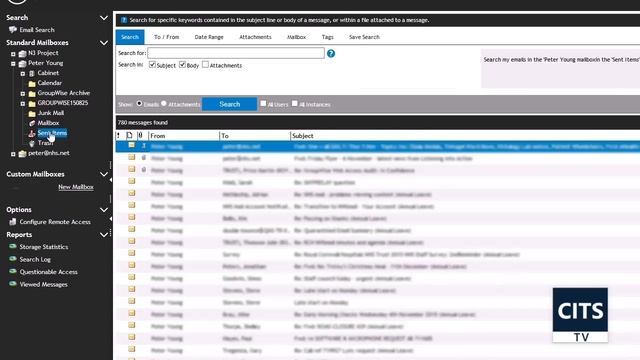Open the Configure Remote Access link
The width and height of the screenshot is (640, 360).
pyautogui.click(x=55, y=222)
